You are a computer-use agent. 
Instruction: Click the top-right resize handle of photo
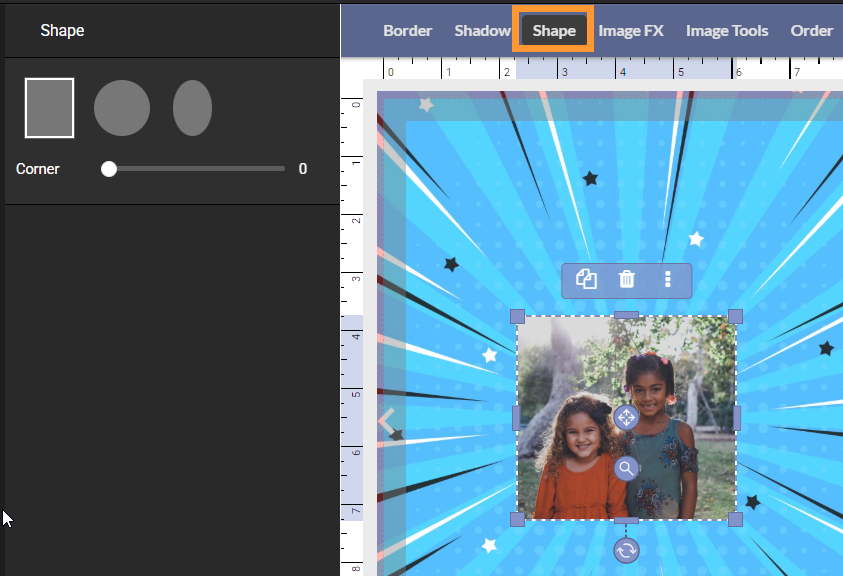[x=735, y=316]
